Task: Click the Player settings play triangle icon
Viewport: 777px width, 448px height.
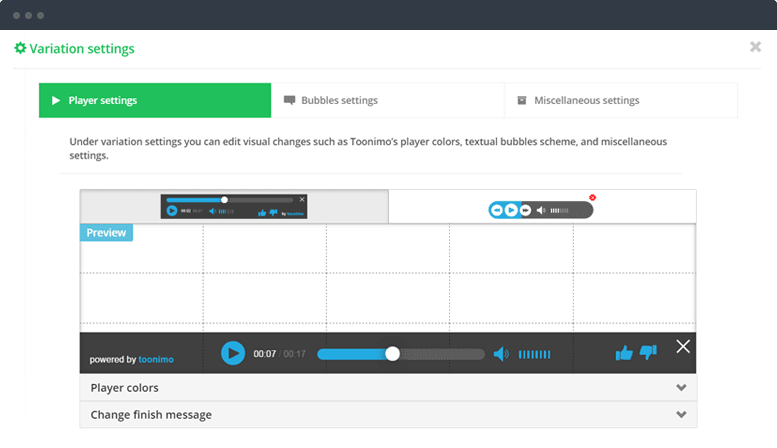Action: coord(56,100)
